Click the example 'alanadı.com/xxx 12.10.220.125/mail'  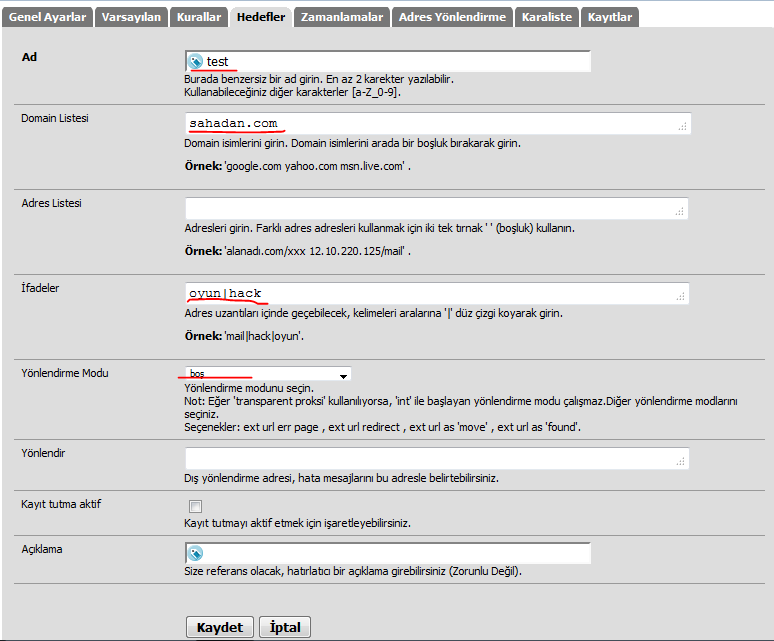coord(315,251)
